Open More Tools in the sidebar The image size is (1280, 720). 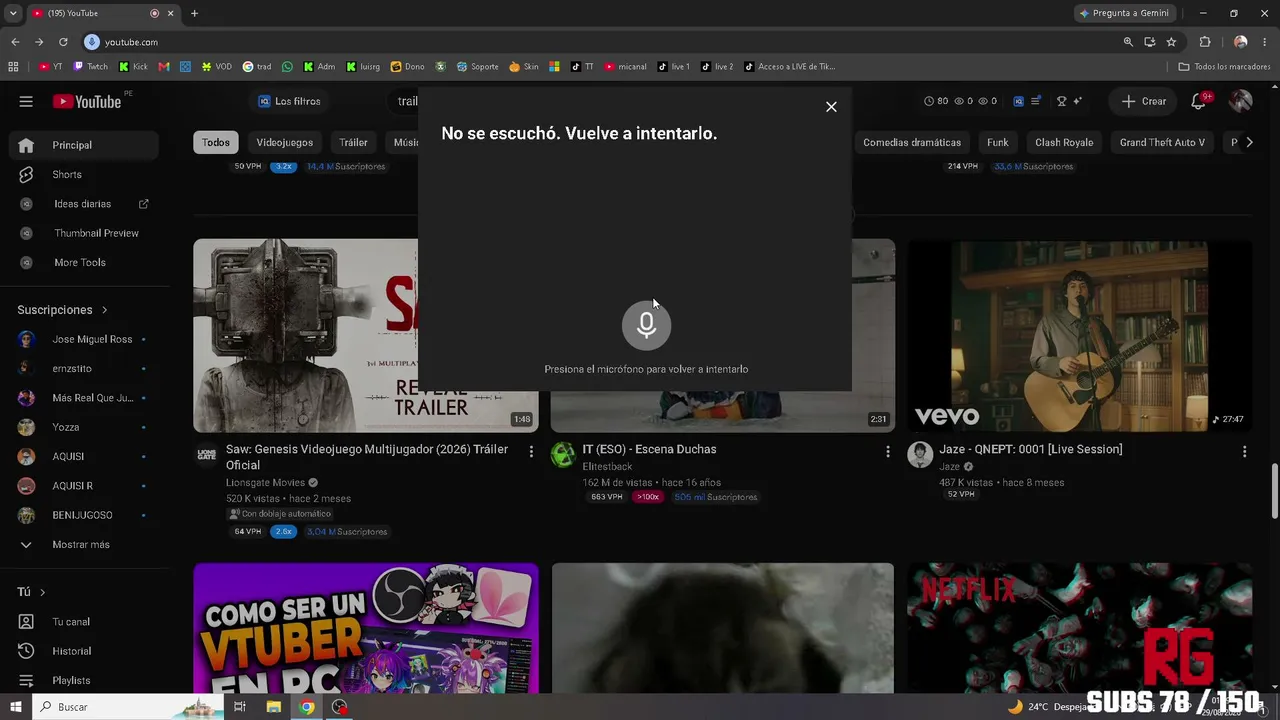pos(84,262)
